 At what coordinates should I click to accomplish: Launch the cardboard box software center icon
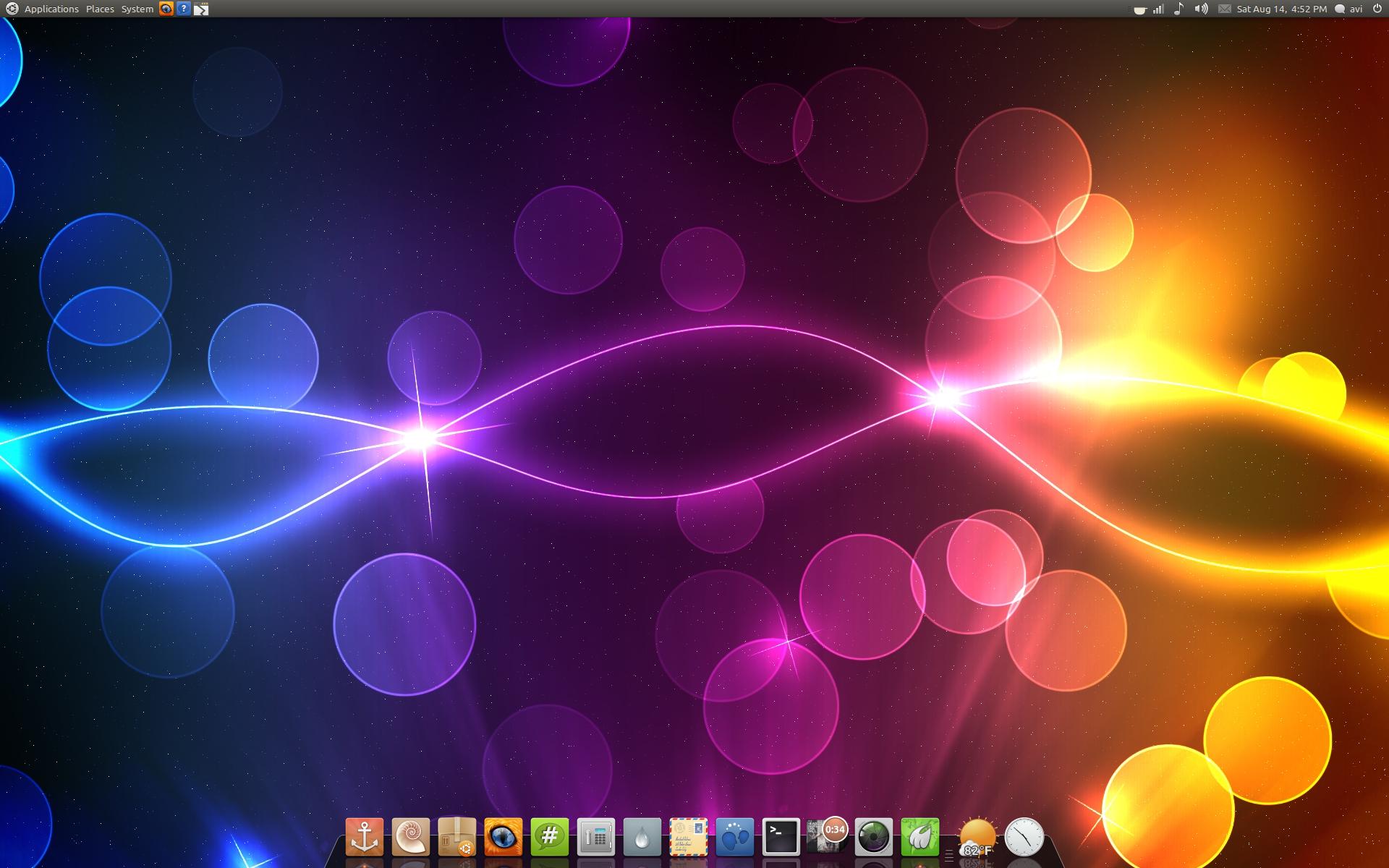point(456,837)
